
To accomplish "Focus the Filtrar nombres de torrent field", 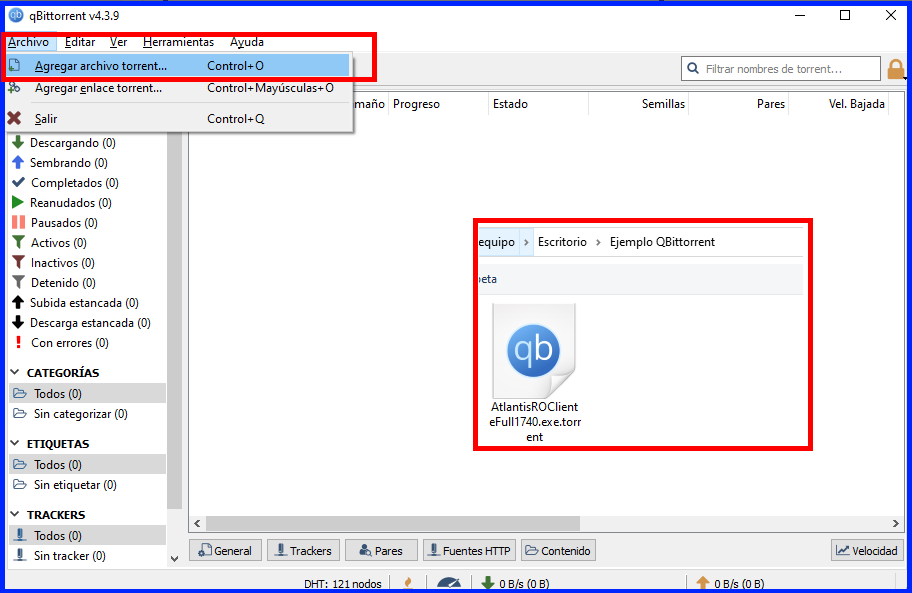I will coord(781,69).
